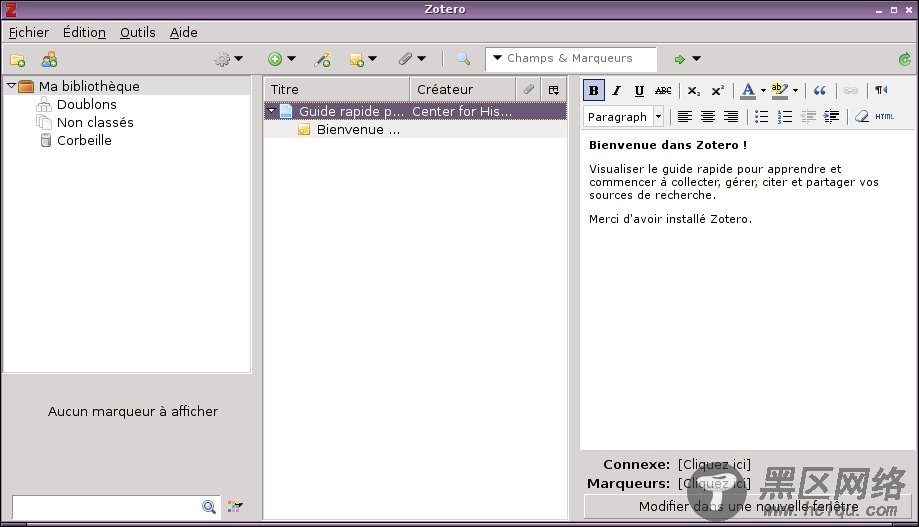Toggle Bold formatting in note editor

coord(594,90)
